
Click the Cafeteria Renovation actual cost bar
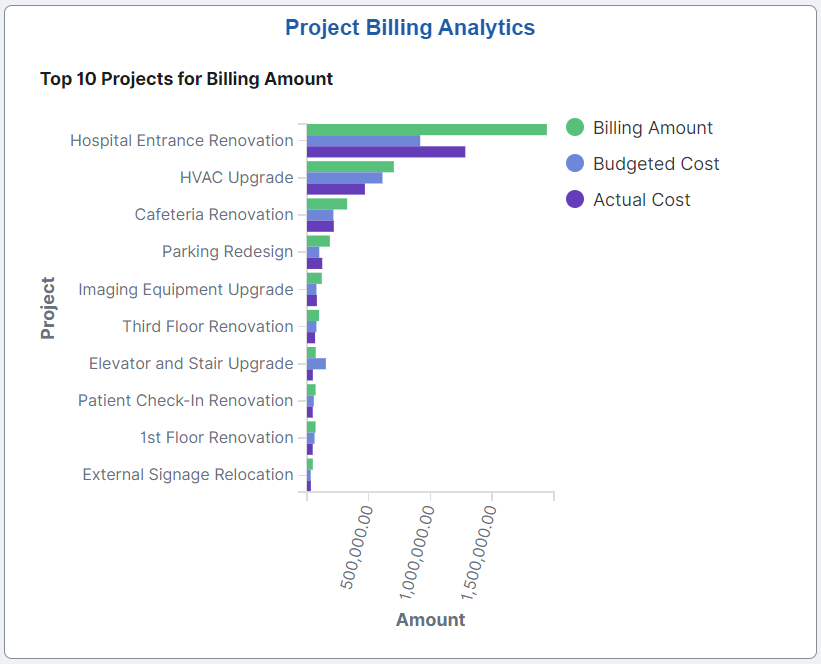pyautogui.click(x=318, y=225)
